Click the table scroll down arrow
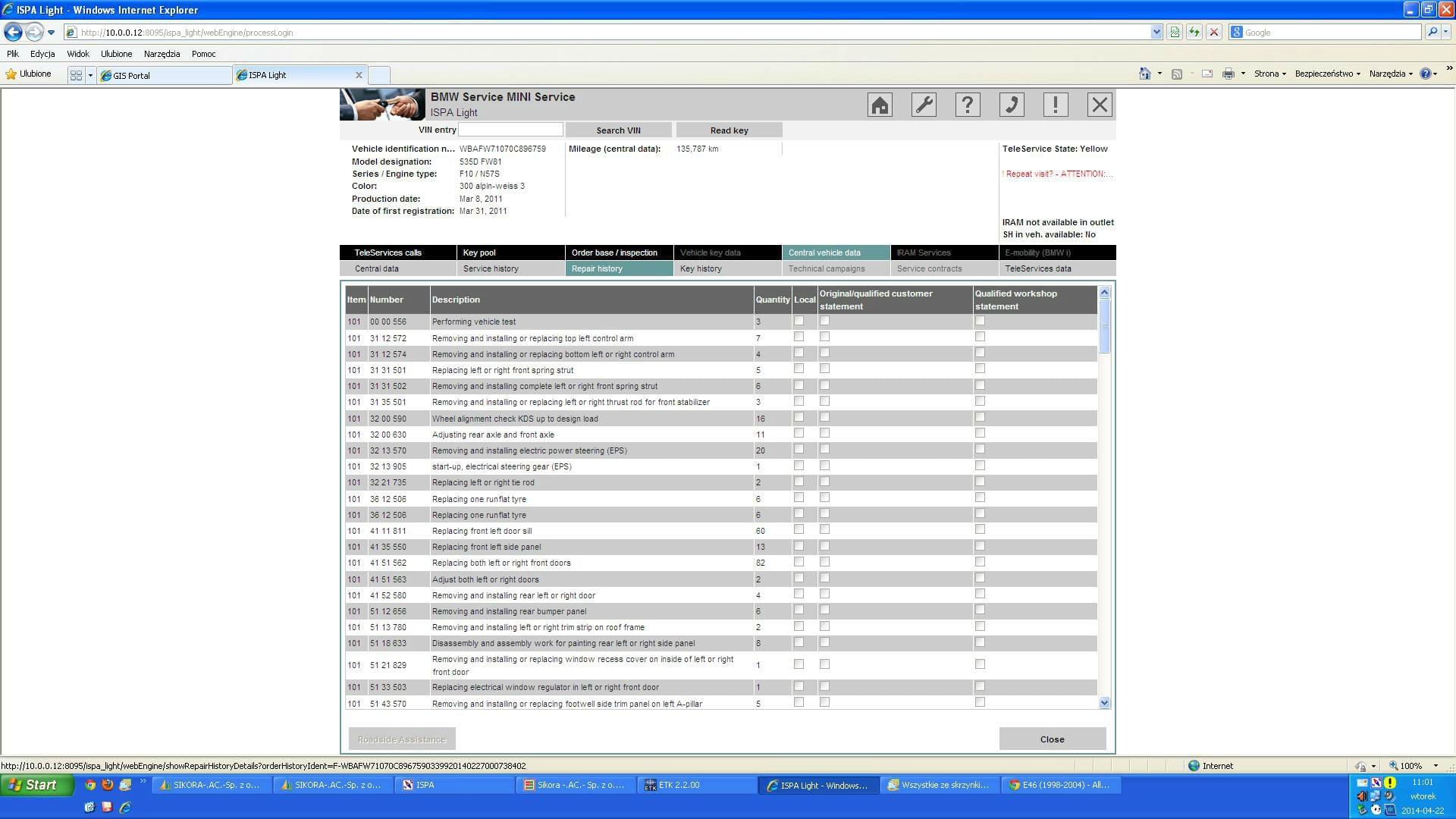The image size is (1456, 819). click(x=1104, y=703)
